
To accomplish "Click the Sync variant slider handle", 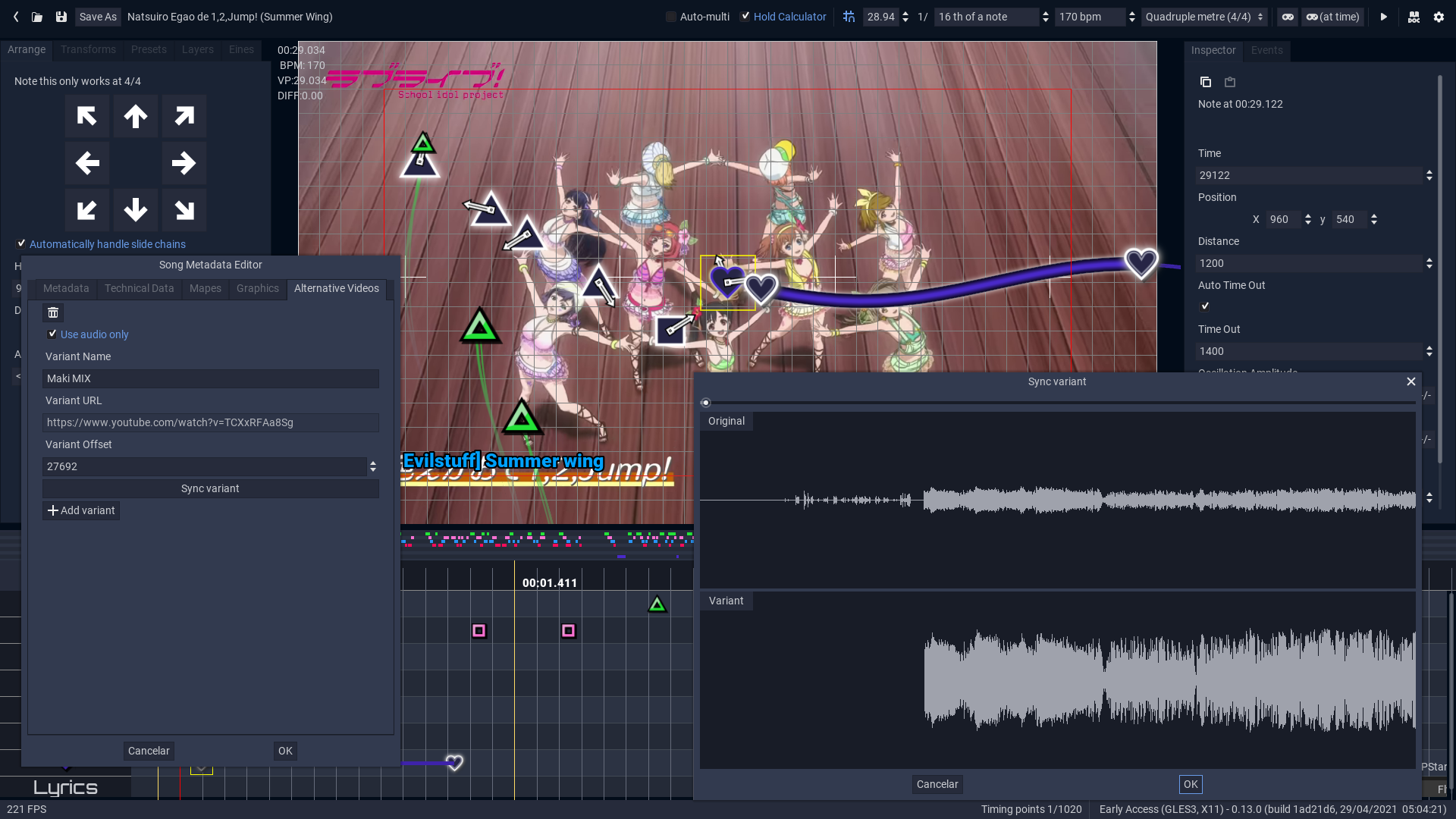I will (x=706, y=403).
